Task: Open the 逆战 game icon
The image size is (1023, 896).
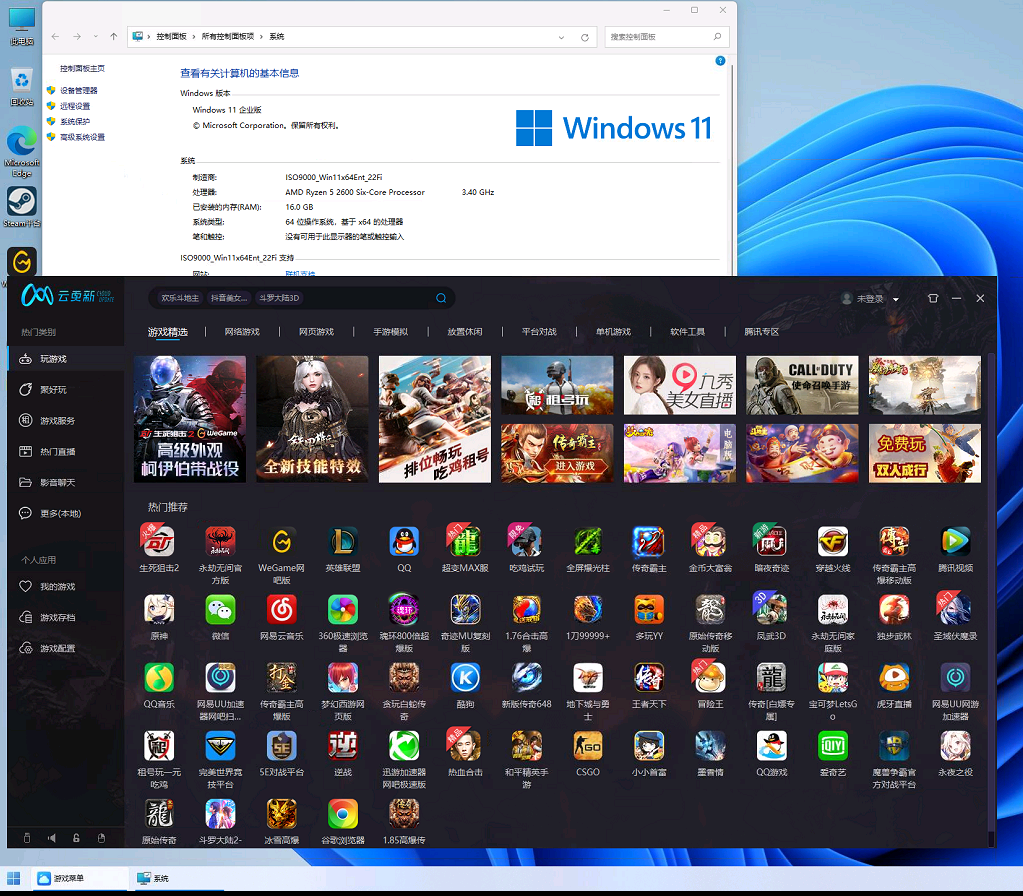Action: click(343, 746)
